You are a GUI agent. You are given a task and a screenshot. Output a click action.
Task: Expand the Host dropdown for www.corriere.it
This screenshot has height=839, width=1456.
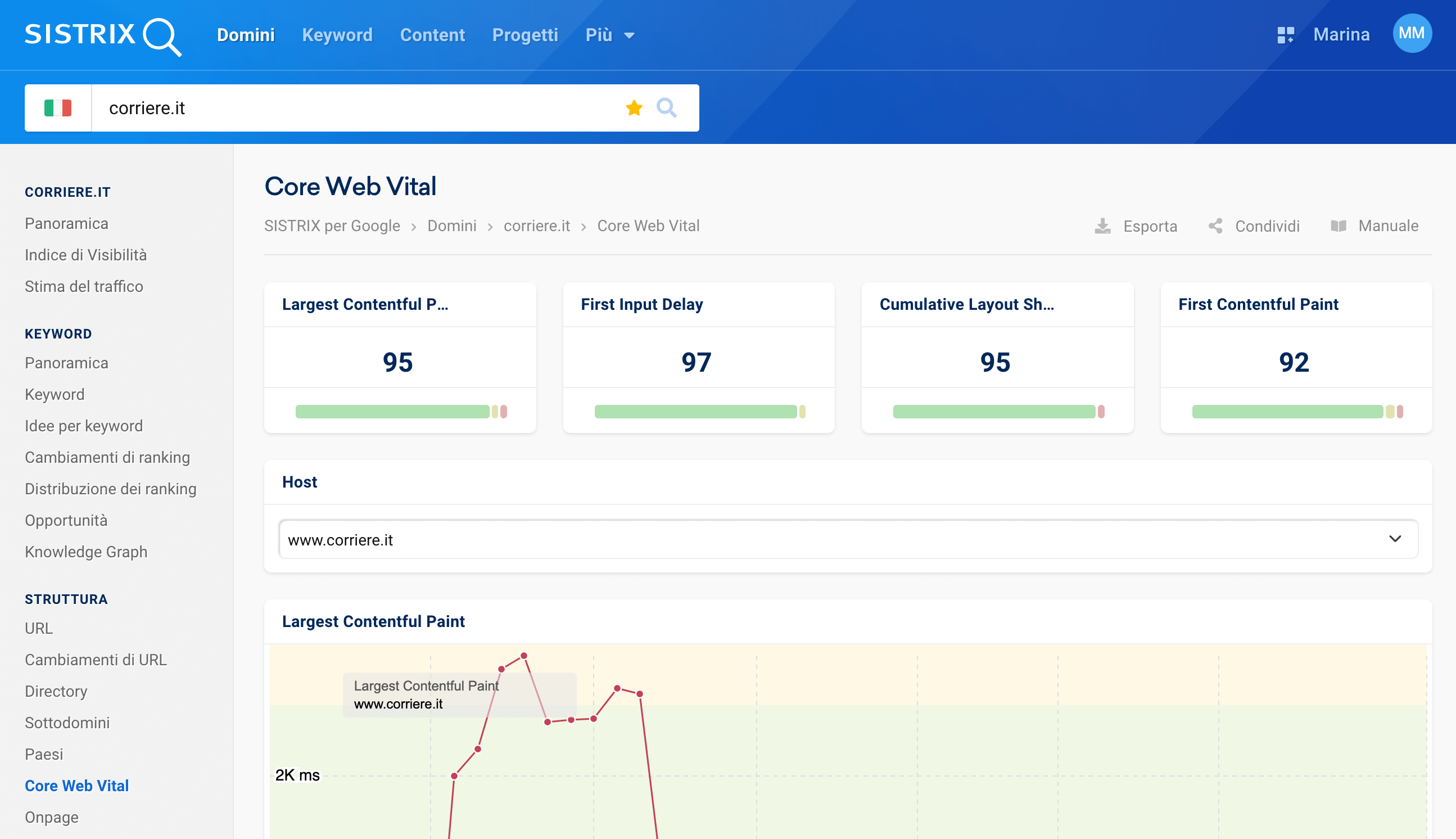point(1396,540)
